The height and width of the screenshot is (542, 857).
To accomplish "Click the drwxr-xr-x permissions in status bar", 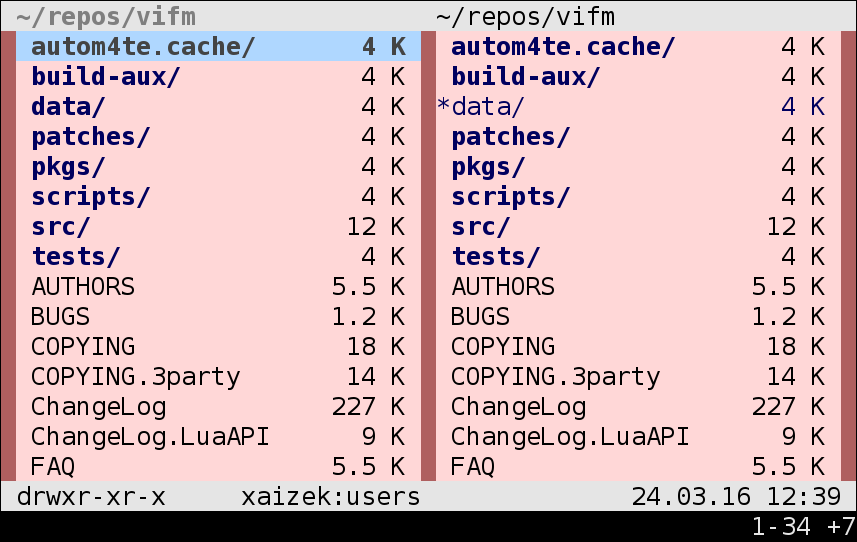I will (91, 497).
